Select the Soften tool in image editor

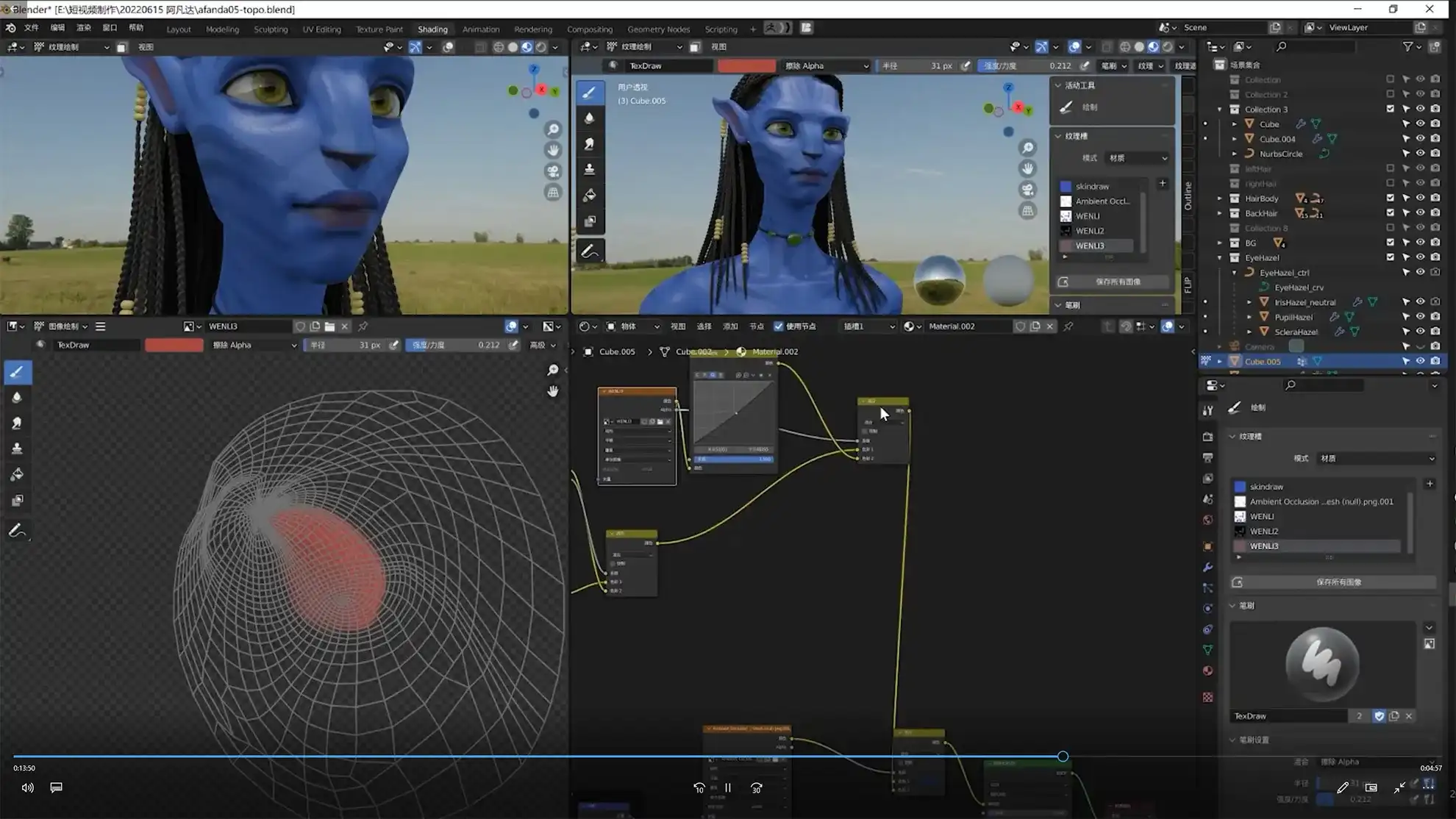coord(17,398)
